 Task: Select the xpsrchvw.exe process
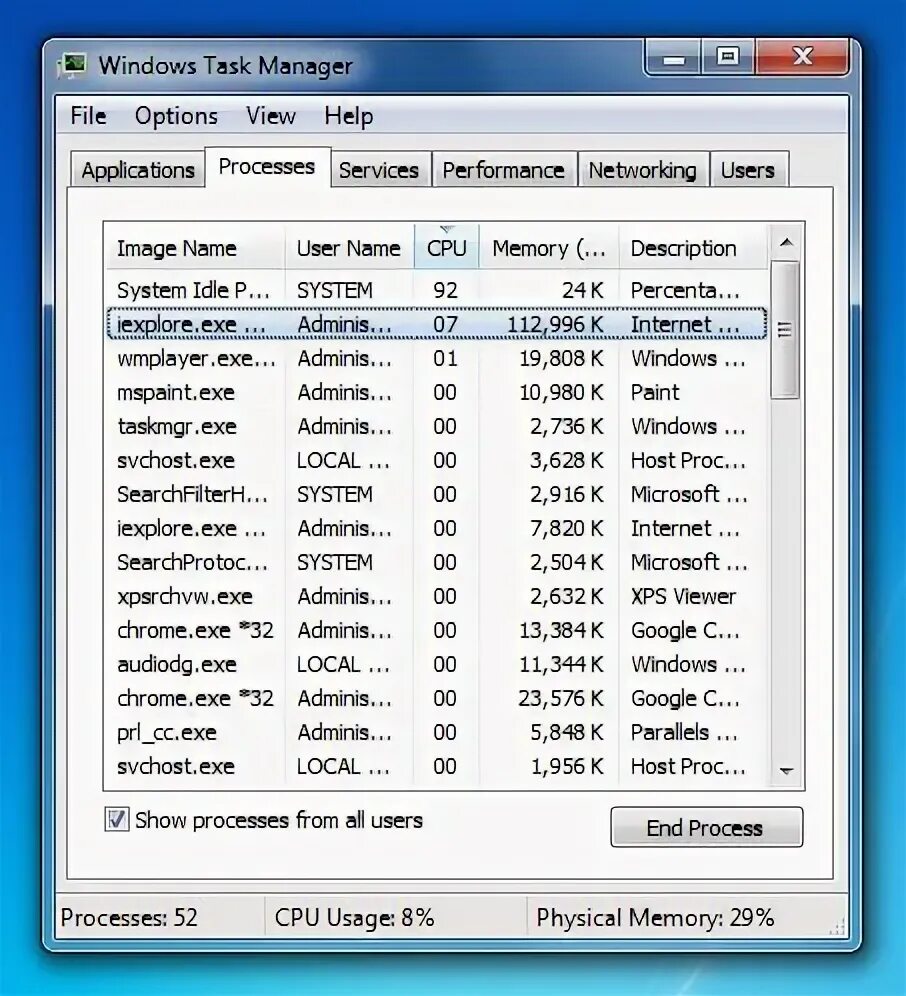coord(436,596)
